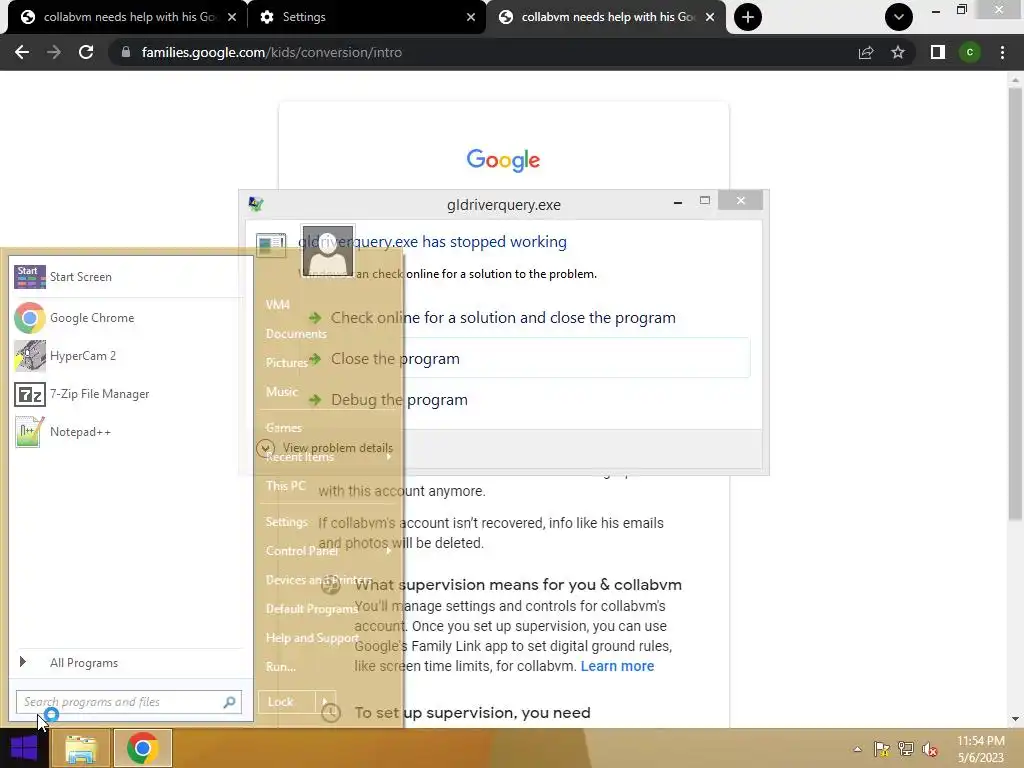Screen dimensions: 1024x768
Task: Choose Check online for a solution option
Action: pyautogui.click(x=503, y=318)
